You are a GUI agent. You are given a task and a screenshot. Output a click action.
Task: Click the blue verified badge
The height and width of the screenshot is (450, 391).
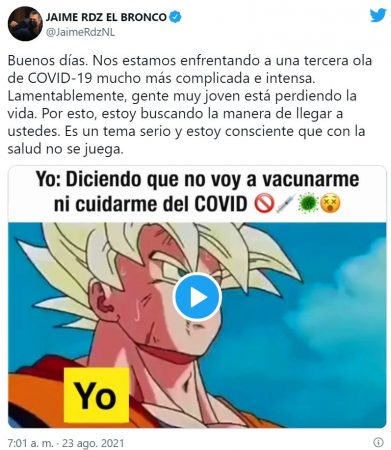pos(175,17)
